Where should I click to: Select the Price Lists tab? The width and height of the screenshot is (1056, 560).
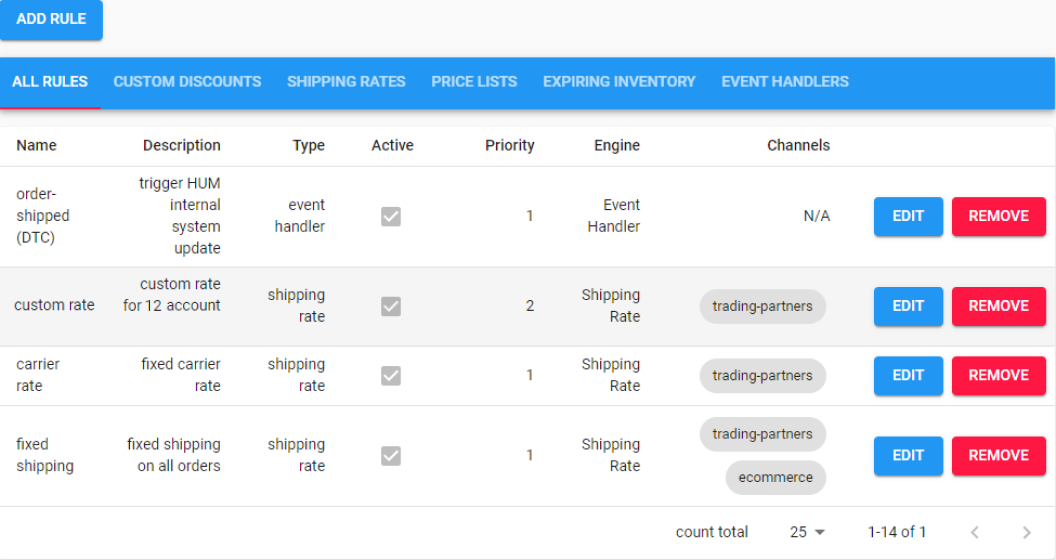point(474,82)
